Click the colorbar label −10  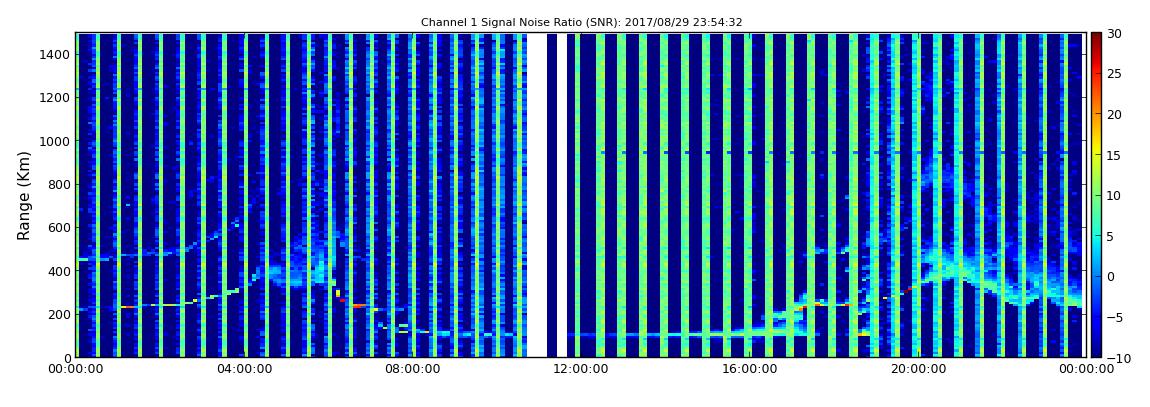point(1117,357)
